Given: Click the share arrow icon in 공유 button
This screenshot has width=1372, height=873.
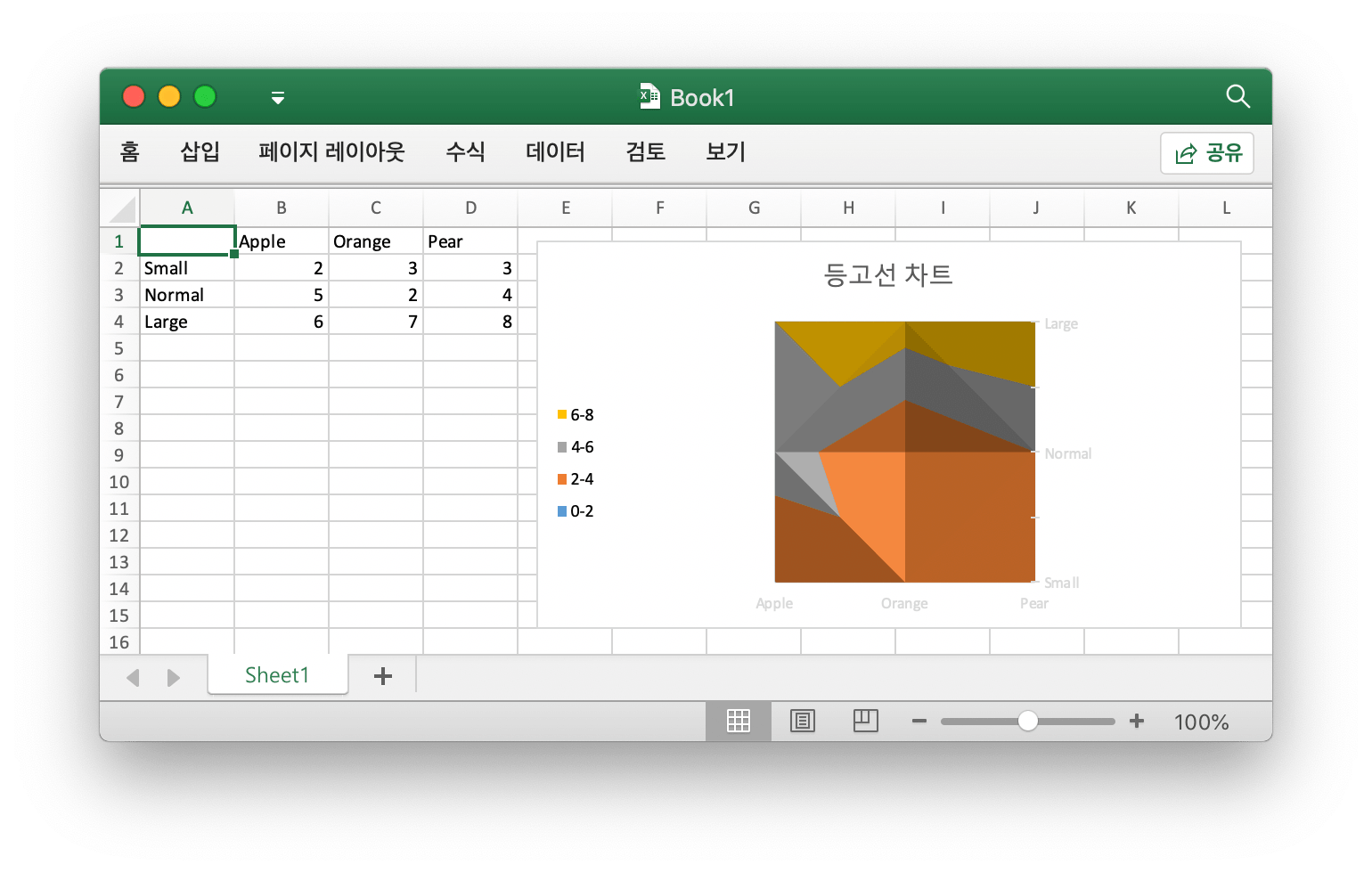Looking at the screenshot, I should tap(1185, 152).
